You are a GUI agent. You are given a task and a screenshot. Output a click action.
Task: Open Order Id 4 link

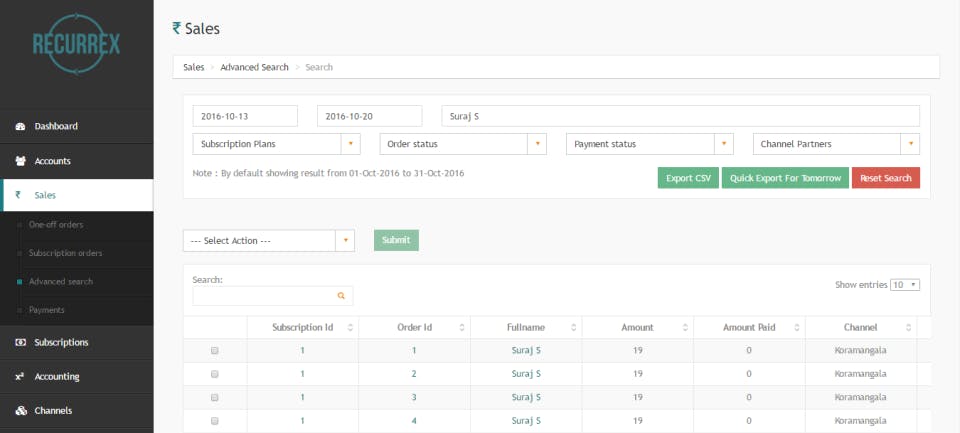click(x=414, y=421)
